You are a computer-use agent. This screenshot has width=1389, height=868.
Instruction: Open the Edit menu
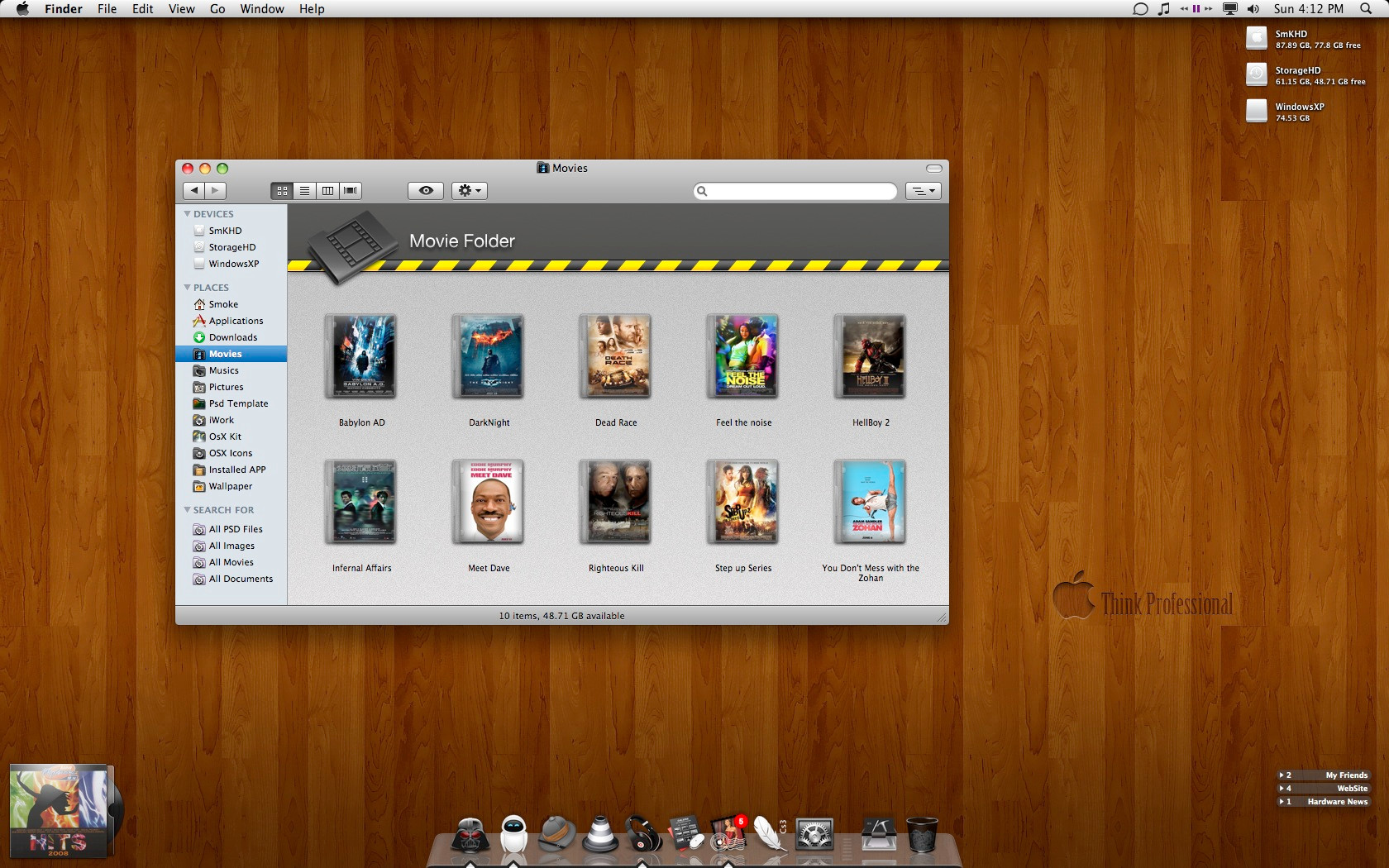(x=143, y=9)
